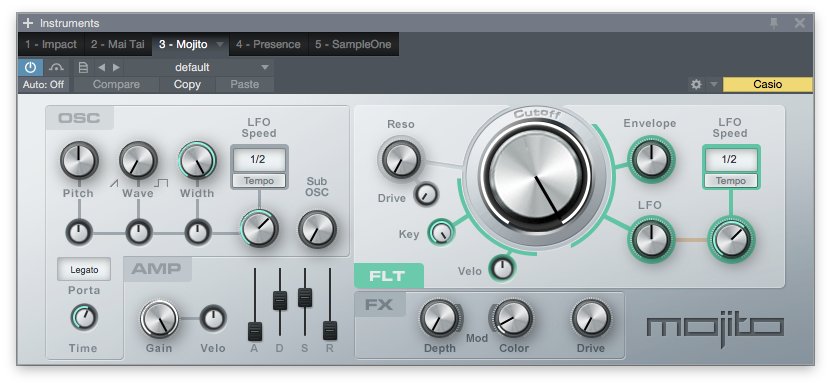This screenshot has width=831, height=386.
Task: Click the Auto: Off button
Action: pos(43,85)
